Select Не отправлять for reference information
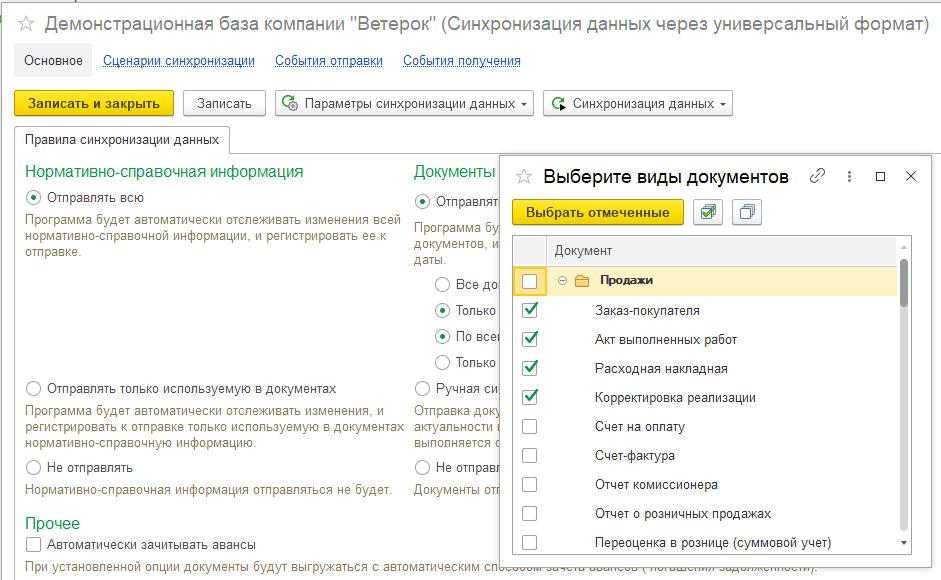The height and width of the screenshot is (580, 941). click(x=34, y=467)
